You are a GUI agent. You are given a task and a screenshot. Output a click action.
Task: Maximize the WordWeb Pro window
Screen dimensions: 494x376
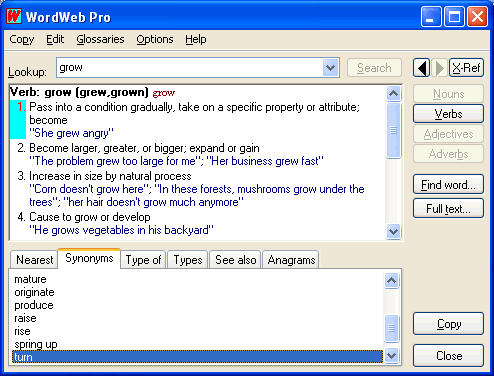(454, 17)
